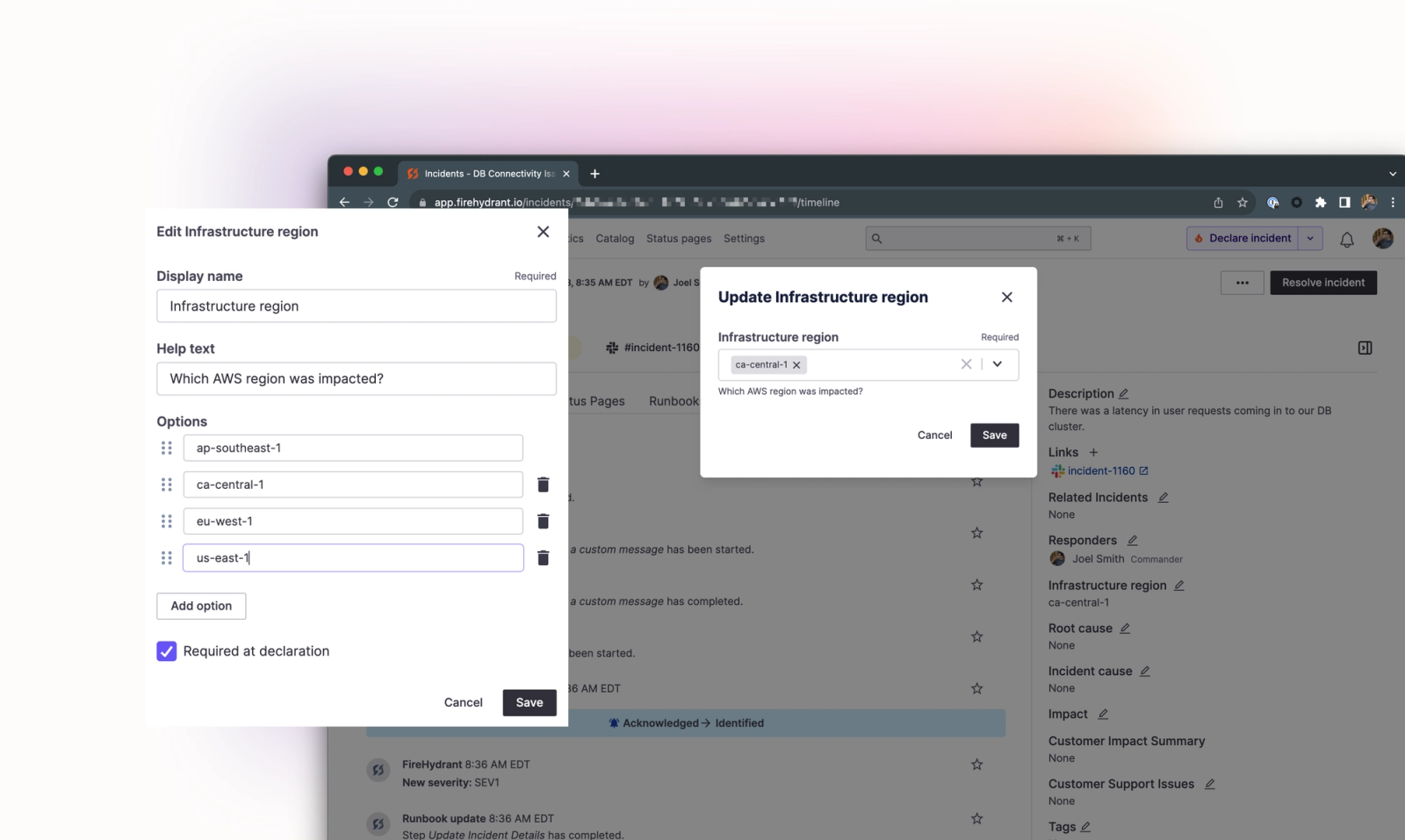Viewport: 1405px width, 840px height.
Task: Click the Resolve incident button
Action: 1322,283
